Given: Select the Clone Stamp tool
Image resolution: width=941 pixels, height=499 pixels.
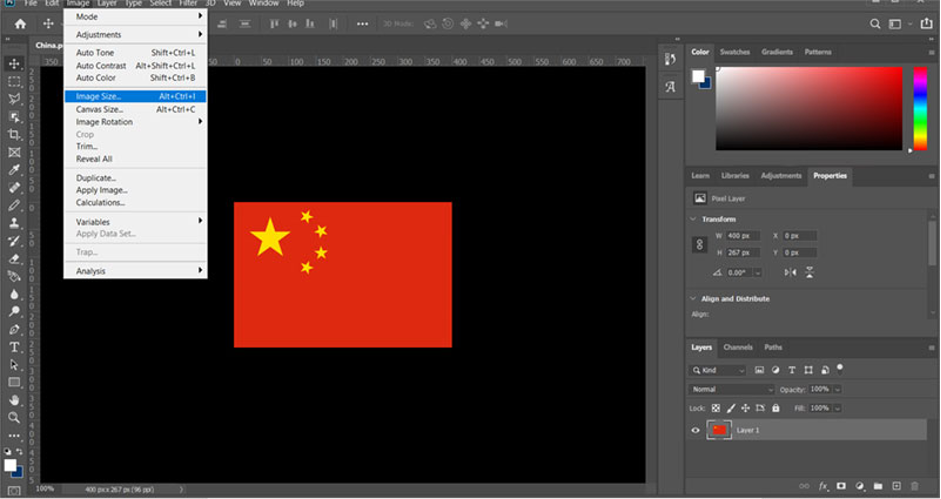Looking at the screenshot, I should [x=14, y=223].
